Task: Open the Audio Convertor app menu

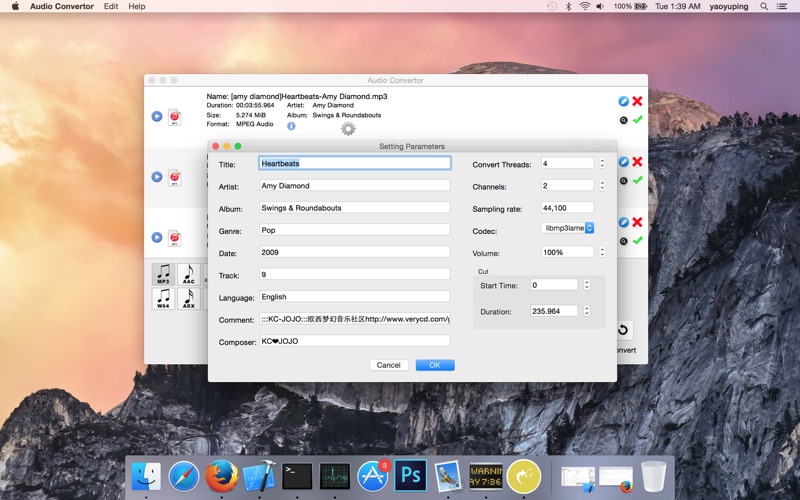Action: (x=62, y=6)
